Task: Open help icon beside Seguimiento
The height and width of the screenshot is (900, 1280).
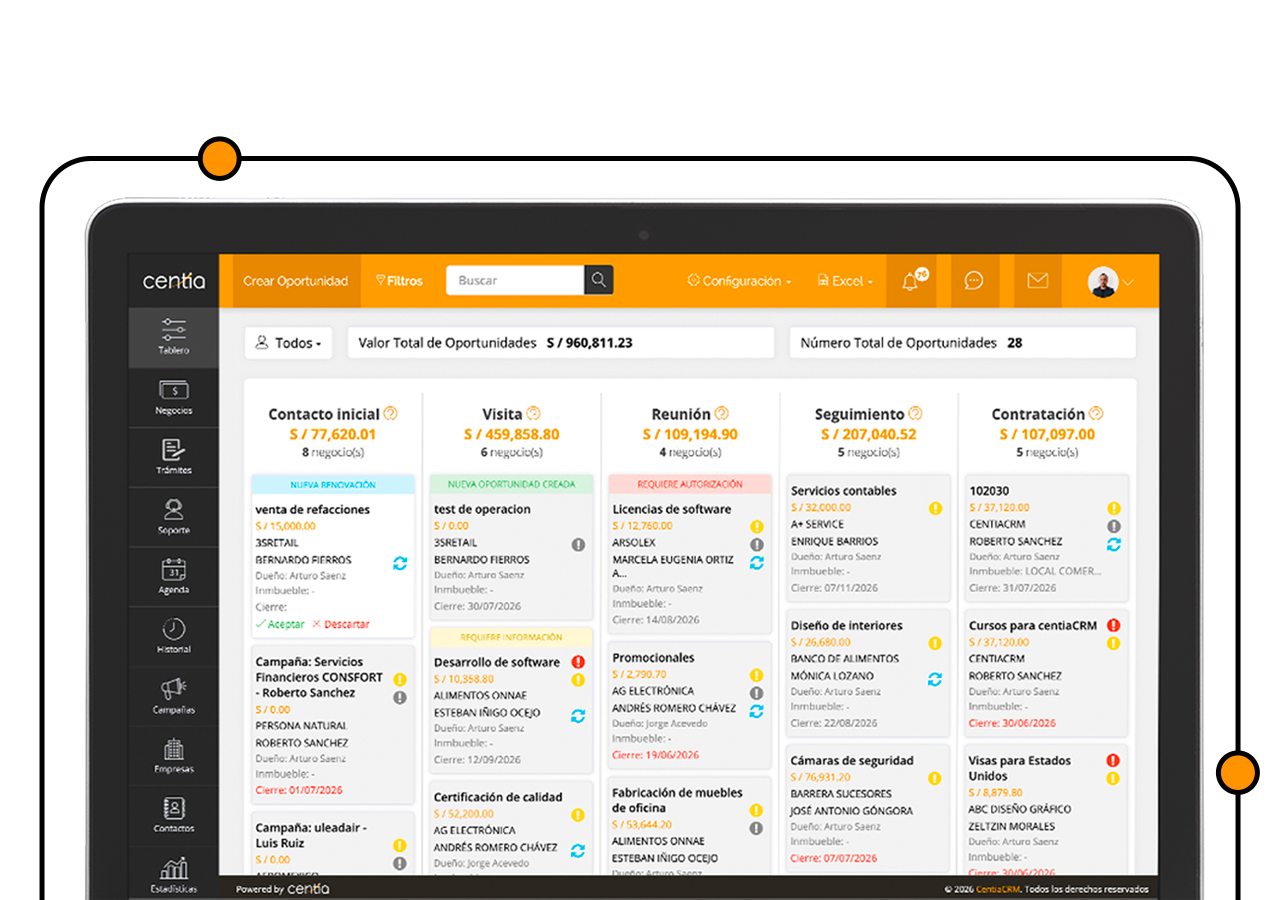Action: pyautogui.click(x=915, y=413)
